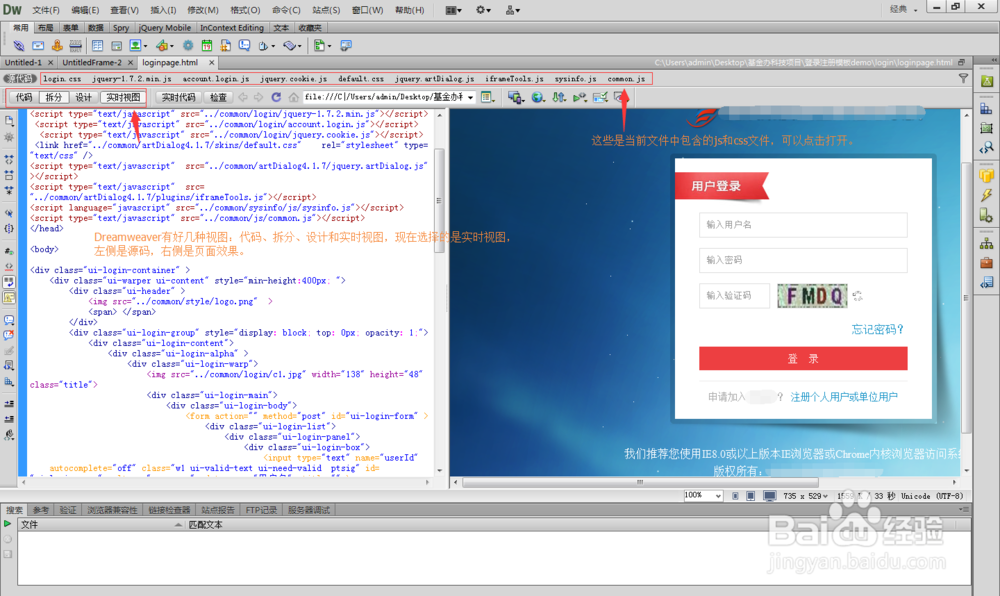Click the Email Link insert icon
This screenshot has height=596, width=1000.
coord(38,45)
